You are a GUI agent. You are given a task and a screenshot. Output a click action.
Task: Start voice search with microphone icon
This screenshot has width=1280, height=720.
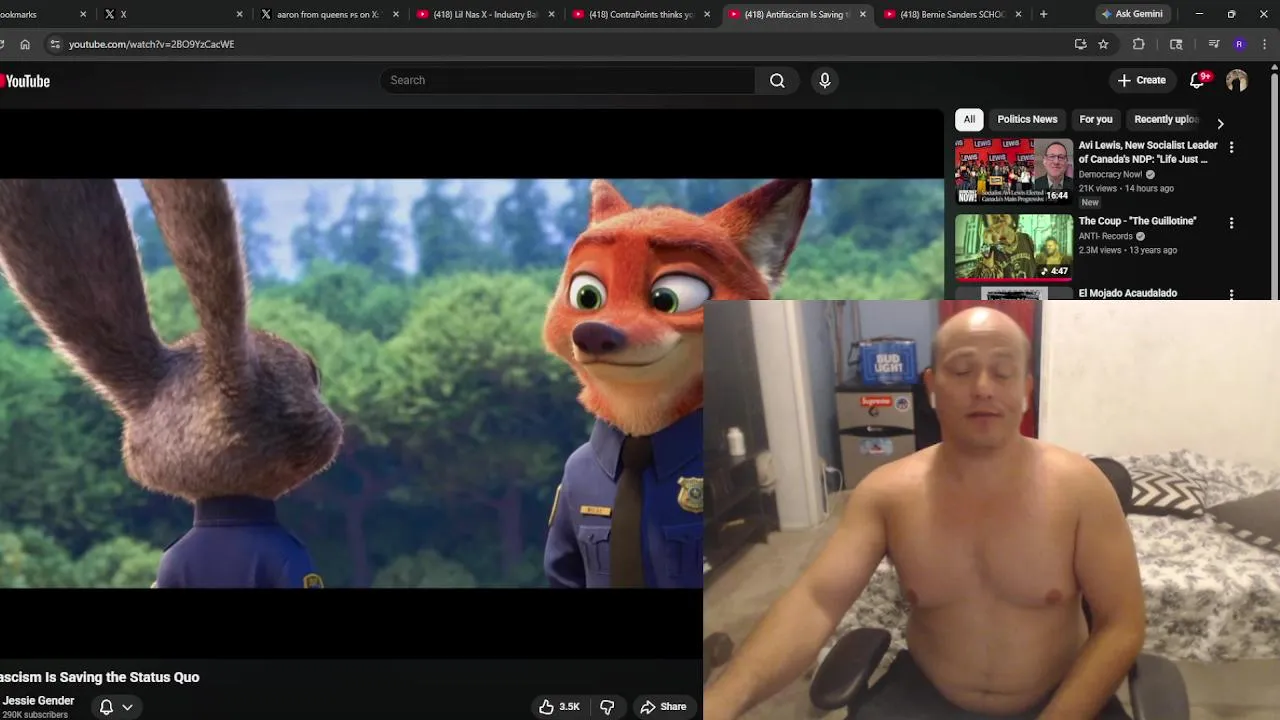pyautogui.click(x=825, y=80)
